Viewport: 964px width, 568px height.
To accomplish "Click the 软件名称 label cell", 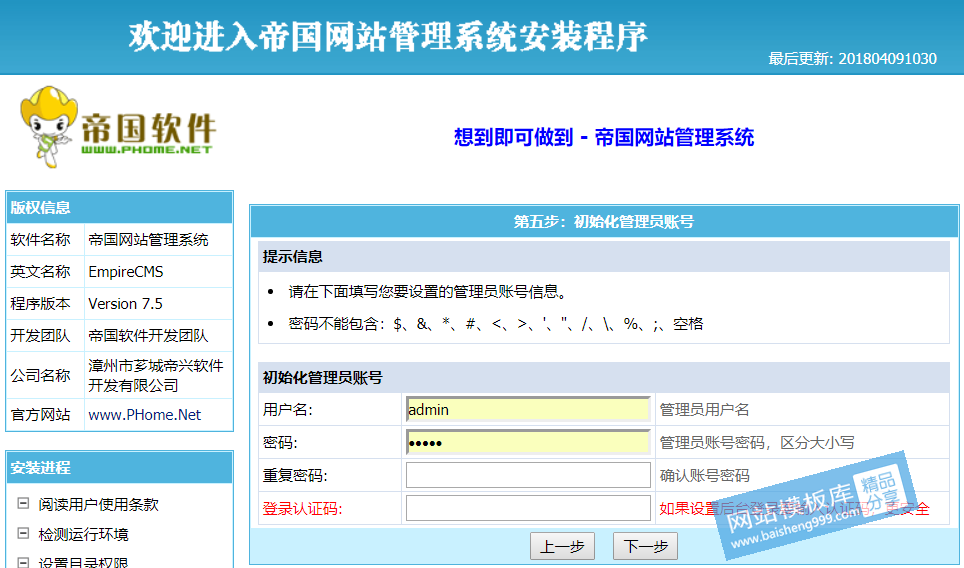I will pyautogui.click(x=45, y=240).
